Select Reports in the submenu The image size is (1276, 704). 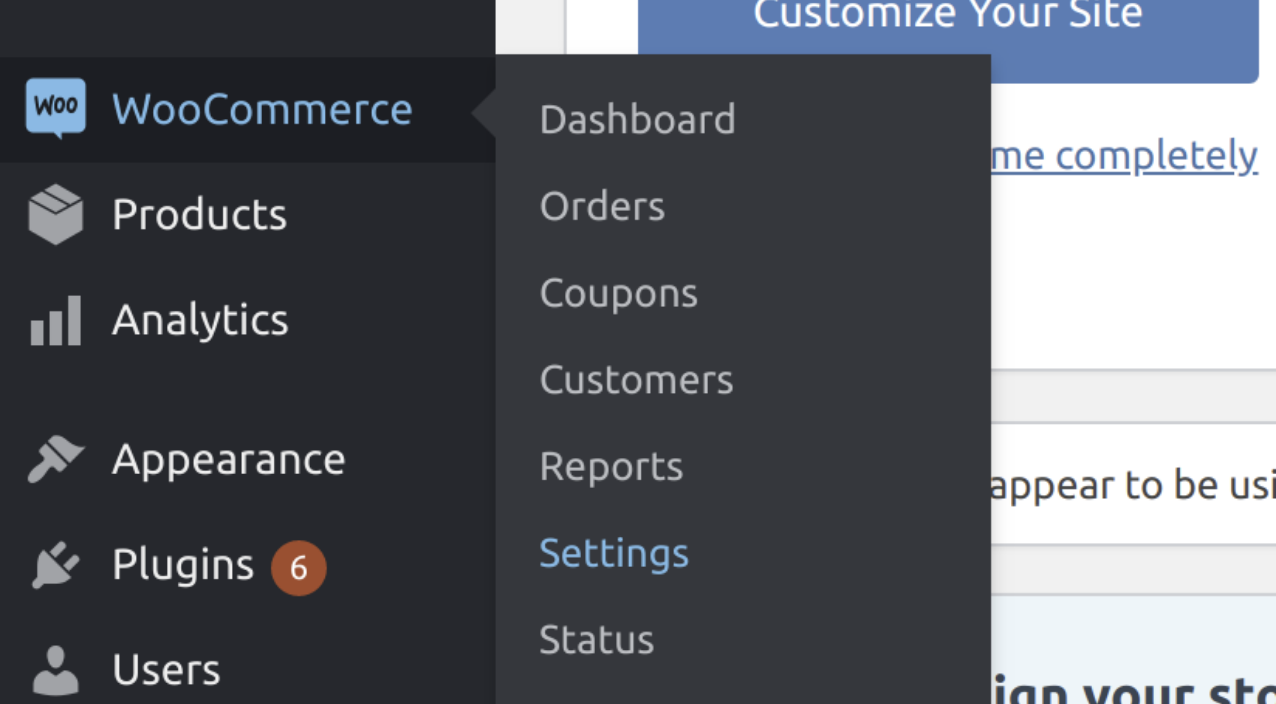[x=611, y=467]
